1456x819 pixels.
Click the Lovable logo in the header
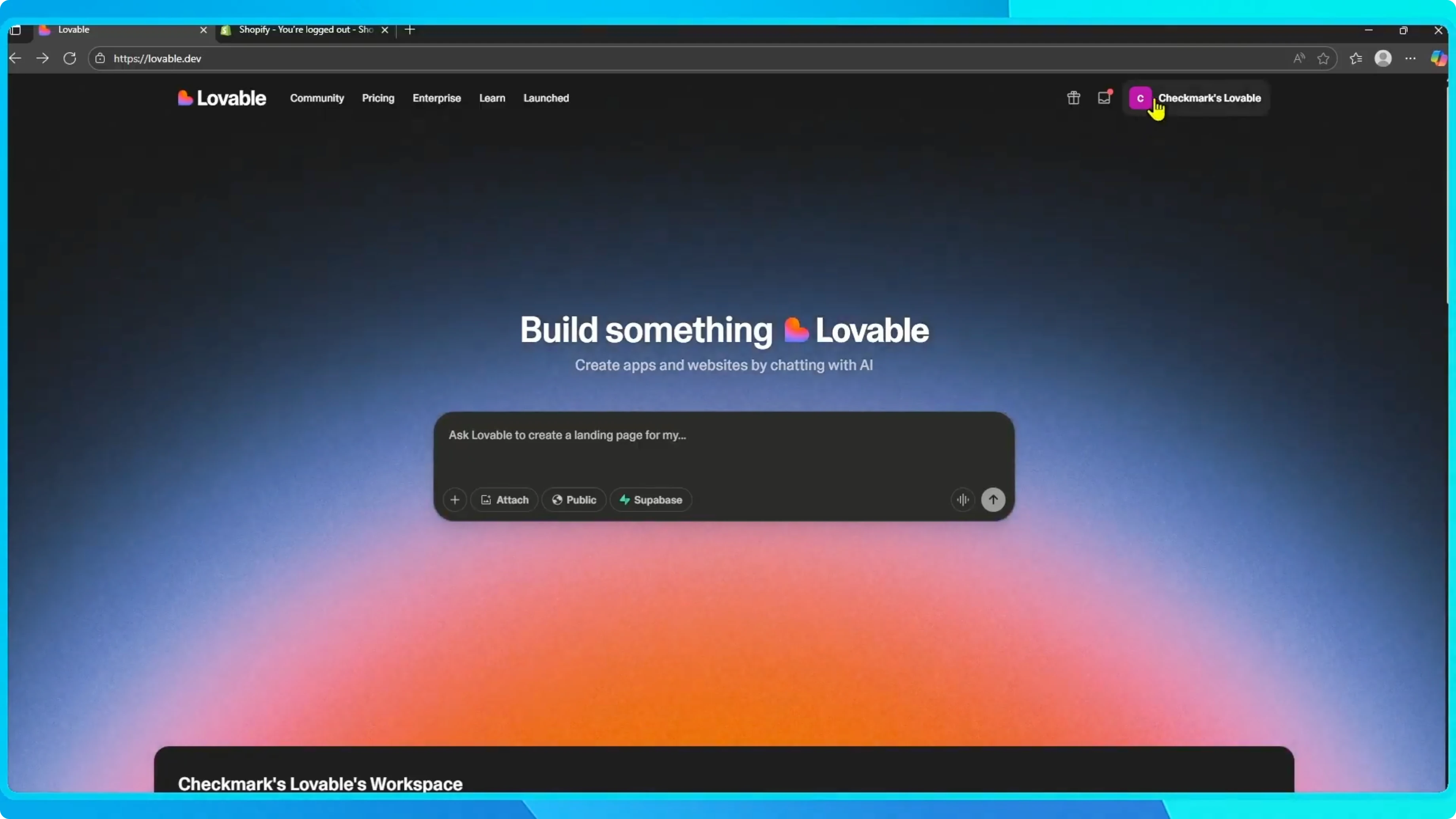222,99
